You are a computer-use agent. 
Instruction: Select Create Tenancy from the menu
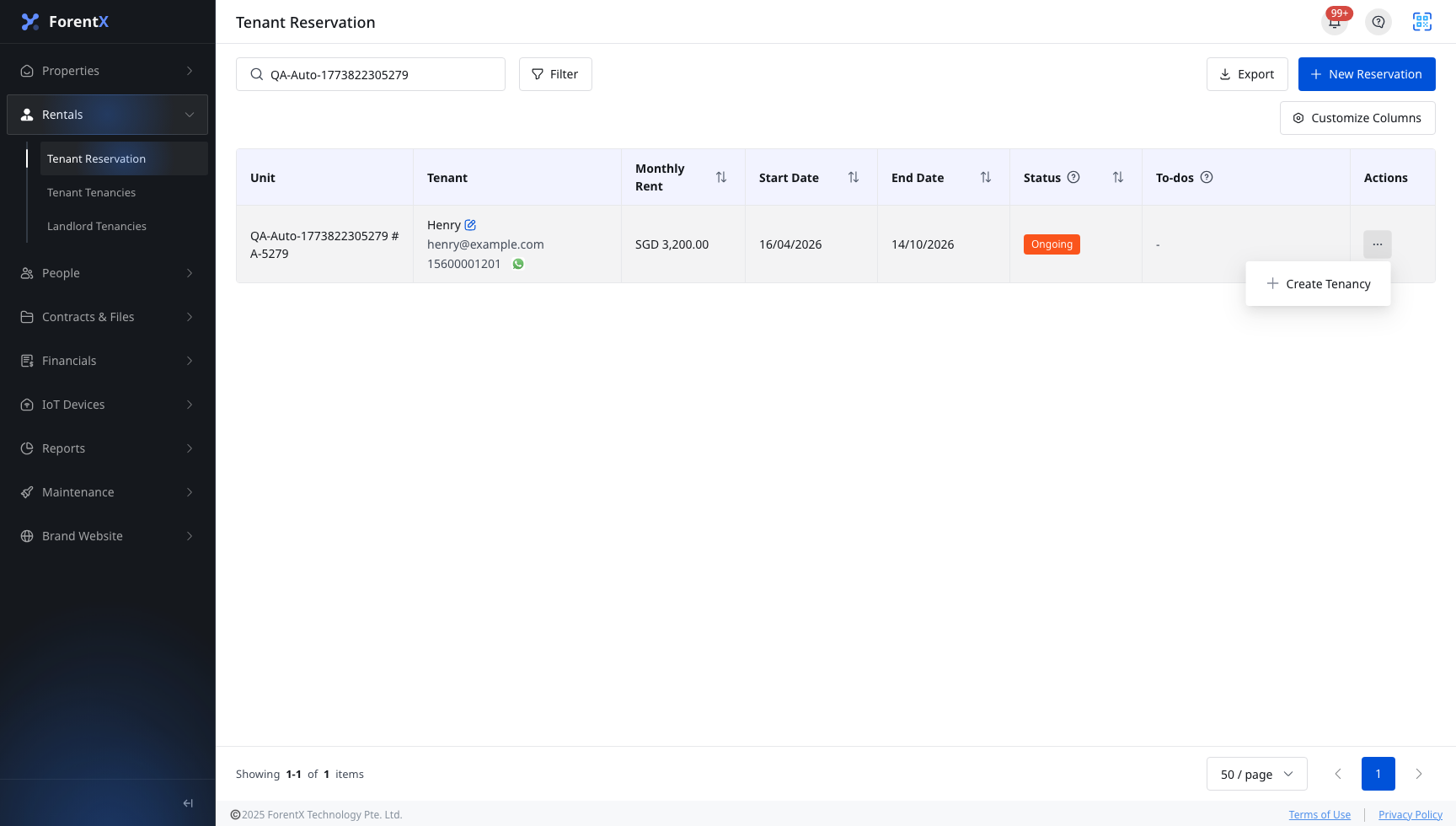(1318, 284)
